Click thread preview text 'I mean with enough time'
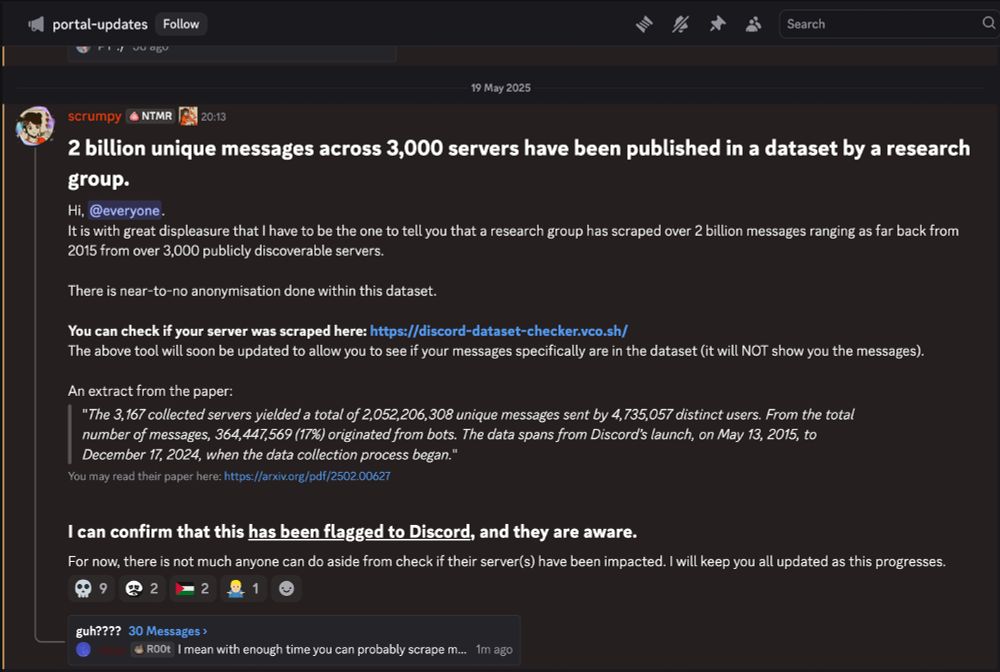1000x672 pixels. pos(322,650)
